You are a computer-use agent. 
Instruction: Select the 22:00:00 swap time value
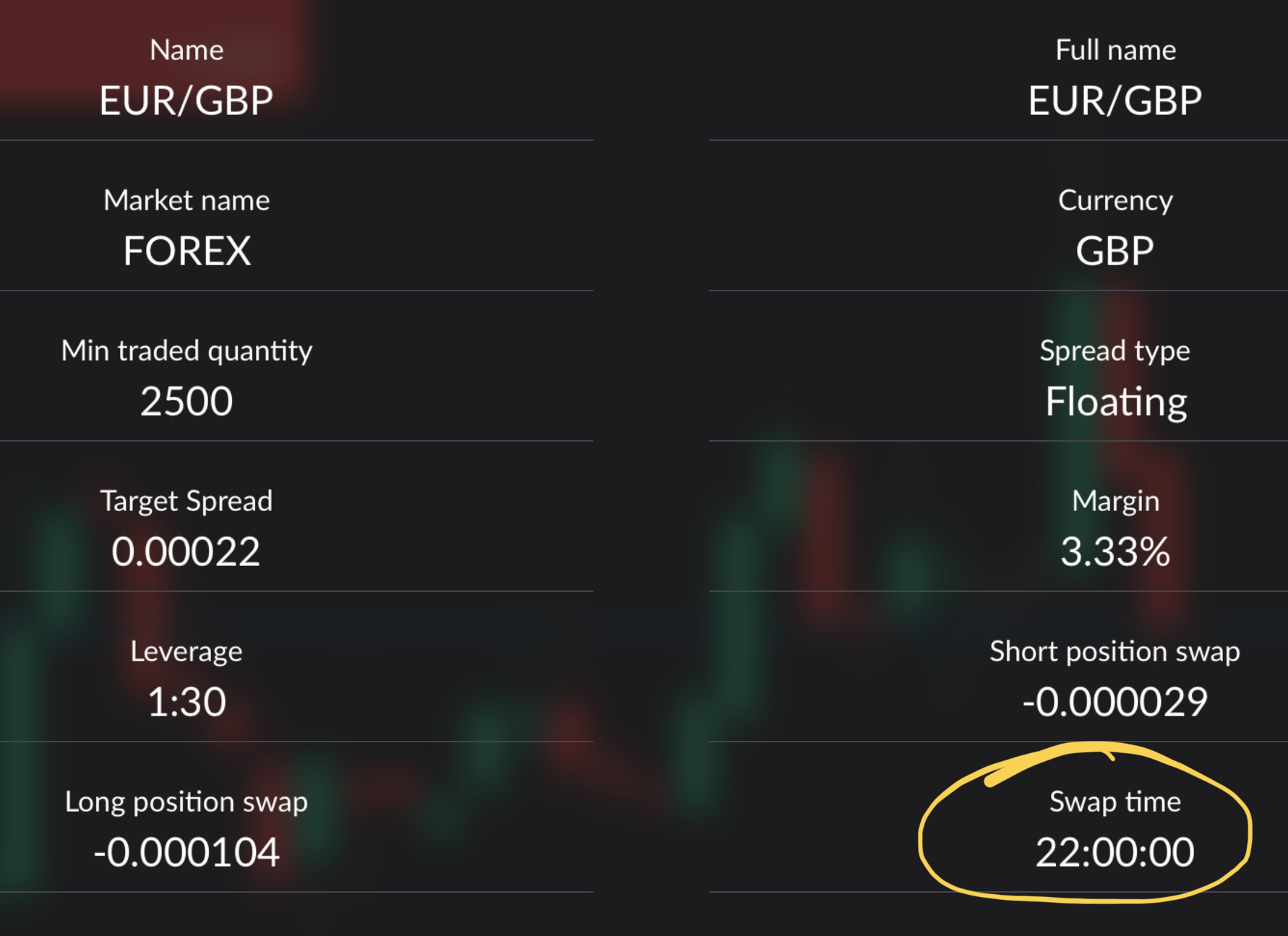(x=1115, y=852)
